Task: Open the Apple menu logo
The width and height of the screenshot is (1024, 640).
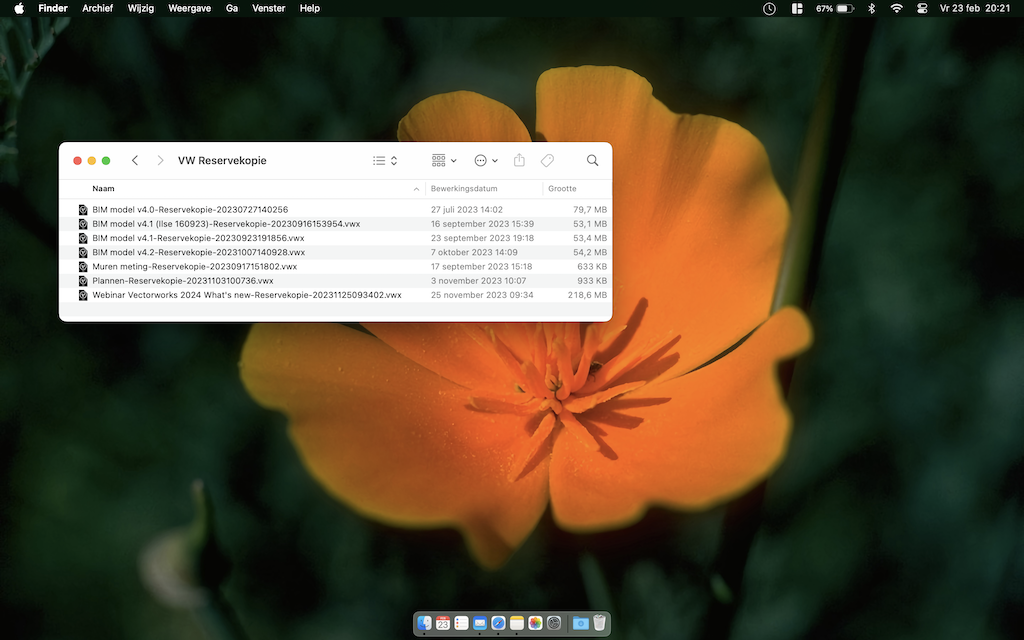Action: (x=19, y=8)
